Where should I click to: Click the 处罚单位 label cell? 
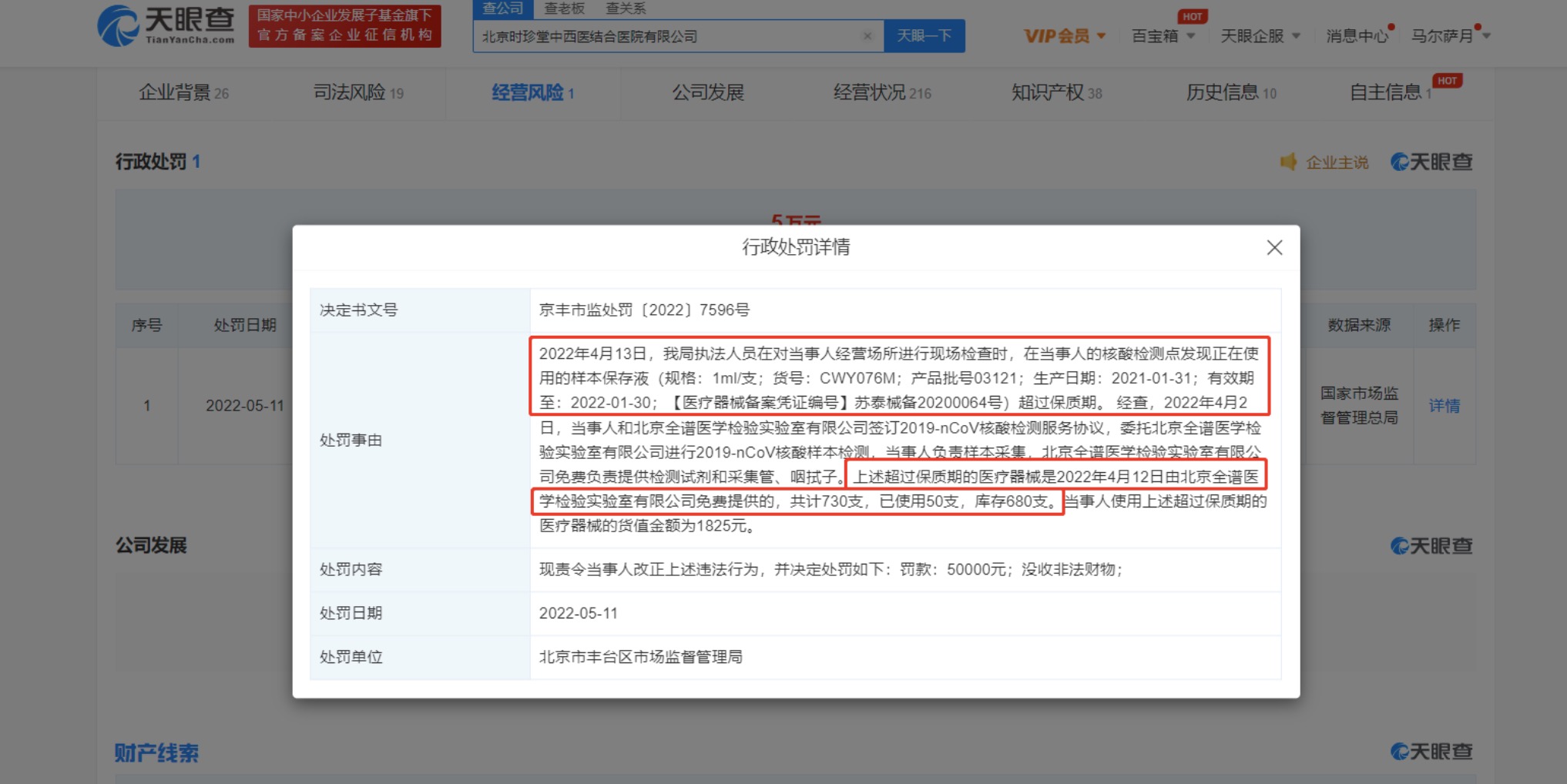420,657
